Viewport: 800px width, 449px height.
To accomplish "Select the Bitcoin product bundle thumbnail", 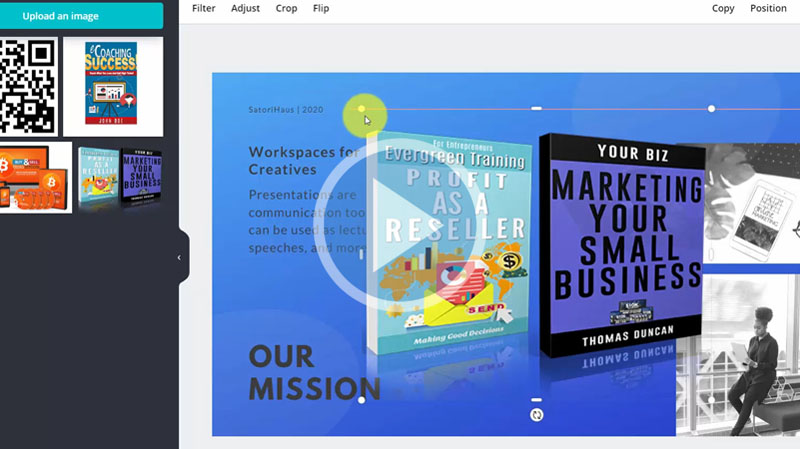I will click(x=36, y=178).
